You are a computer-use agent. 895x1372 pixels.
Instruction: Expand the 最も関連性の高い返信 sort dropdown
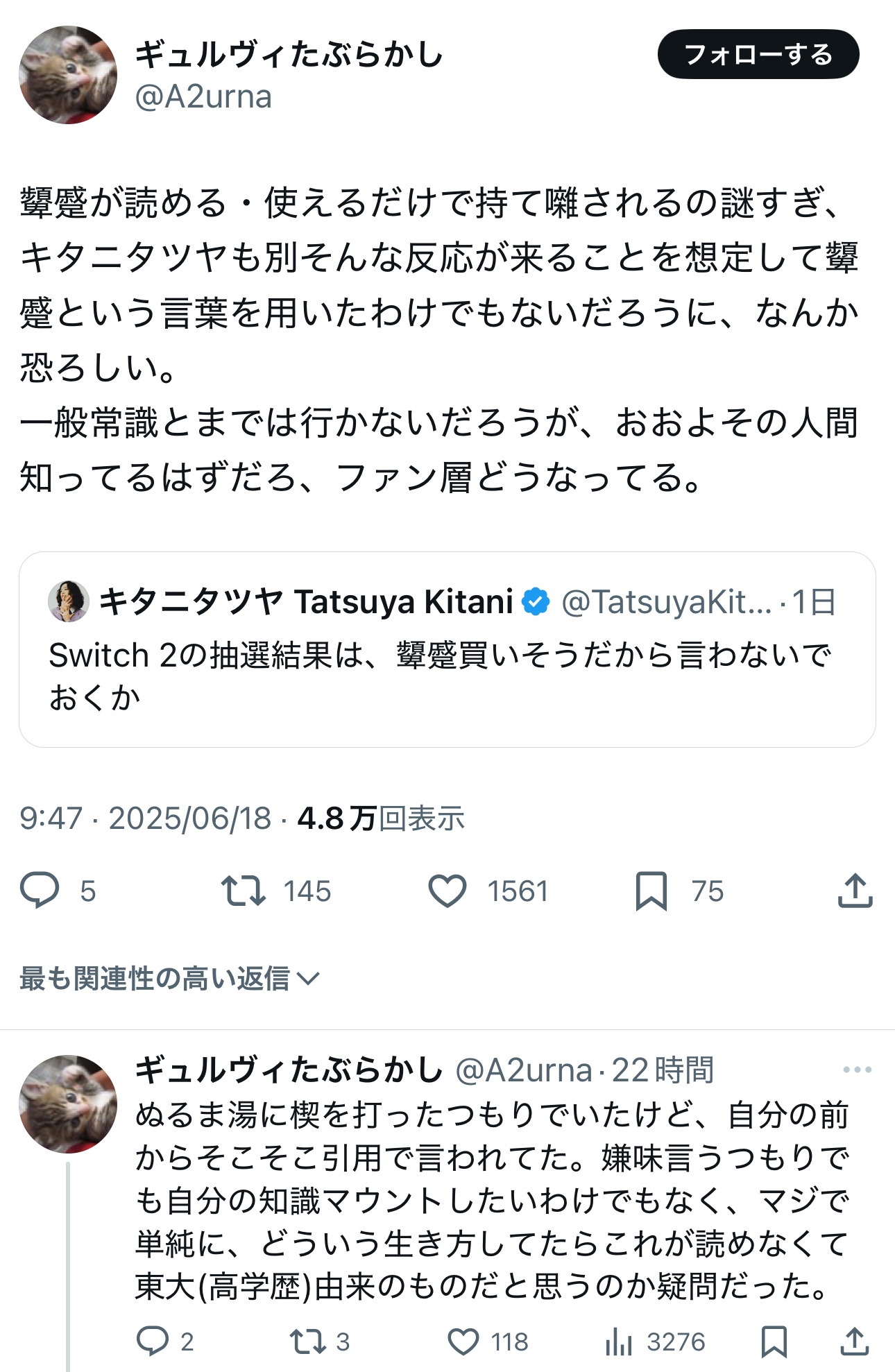pos(170,979)
